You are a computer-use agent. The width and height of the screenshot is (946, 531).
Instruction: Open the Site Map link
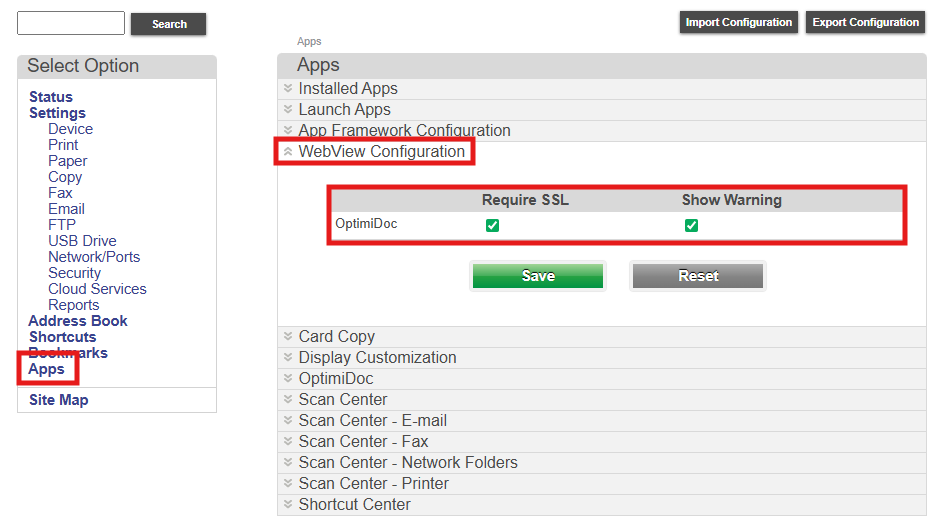tap(58, 400)
